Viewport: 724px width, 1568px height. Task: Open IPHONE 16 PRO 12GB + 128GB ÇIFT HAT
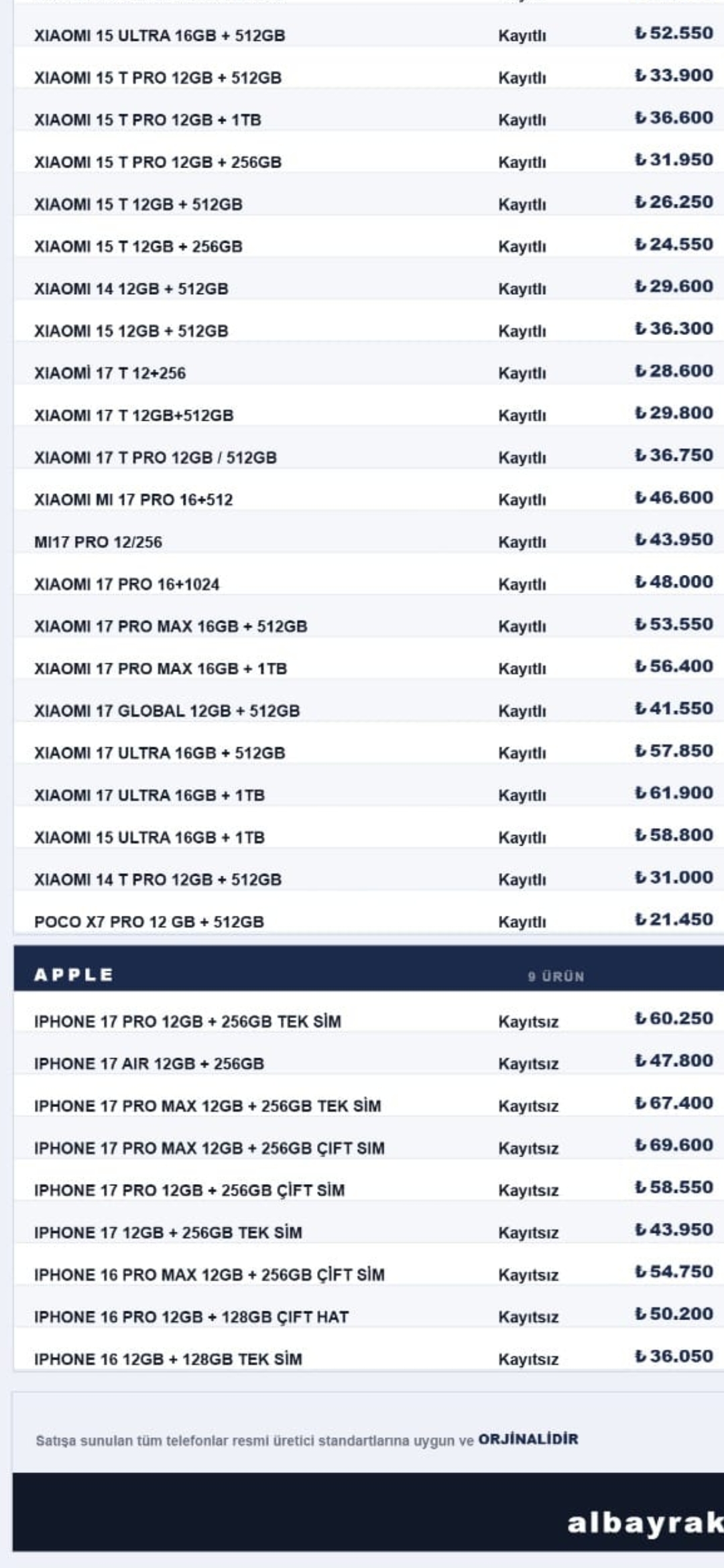click(369, 1317)
